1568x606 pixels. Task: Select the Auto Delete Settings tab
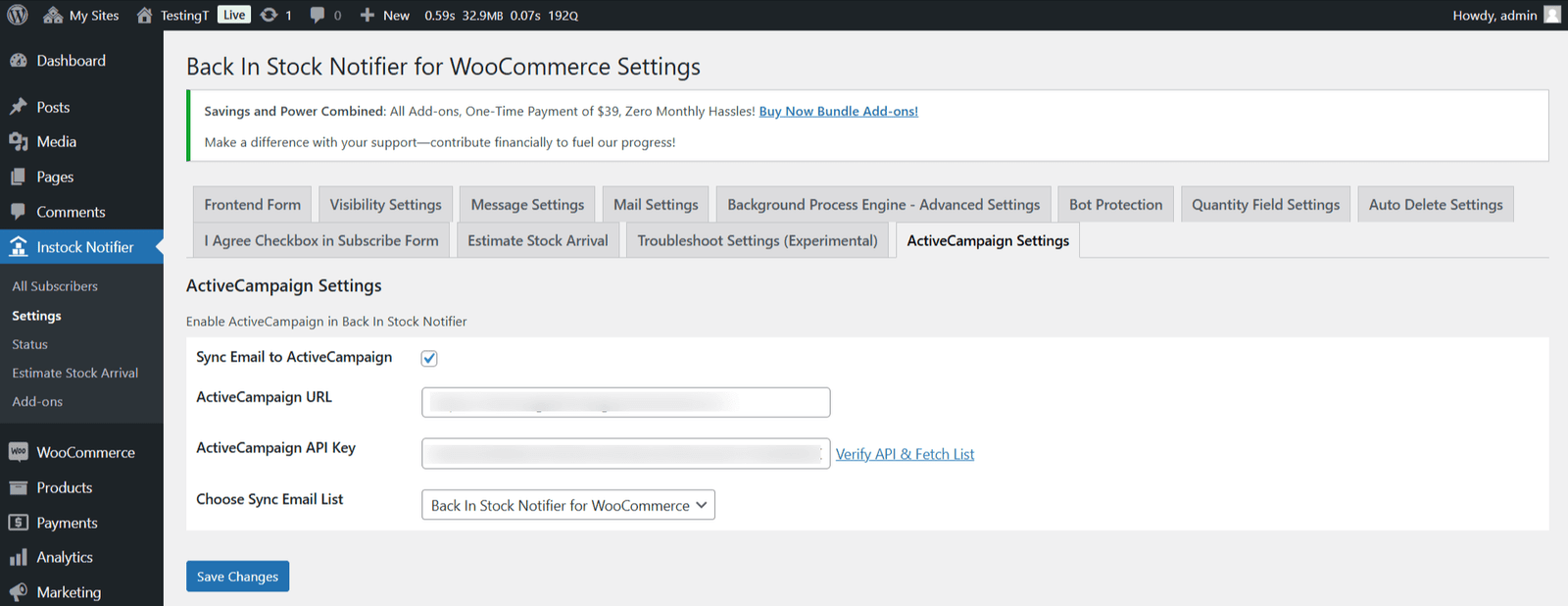1436,204
